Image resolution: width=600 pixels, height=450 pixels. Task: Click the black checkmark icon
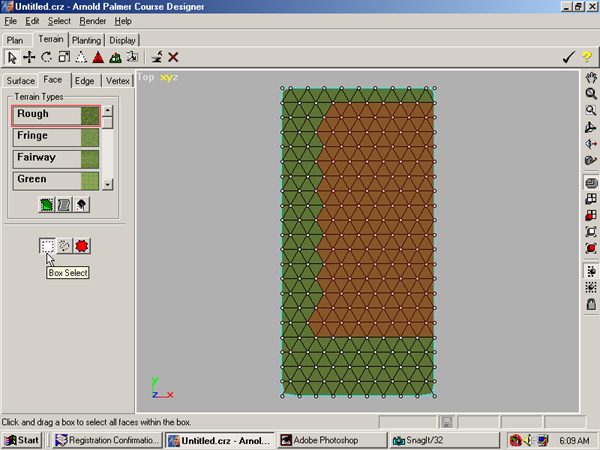[x=569, y=57]
